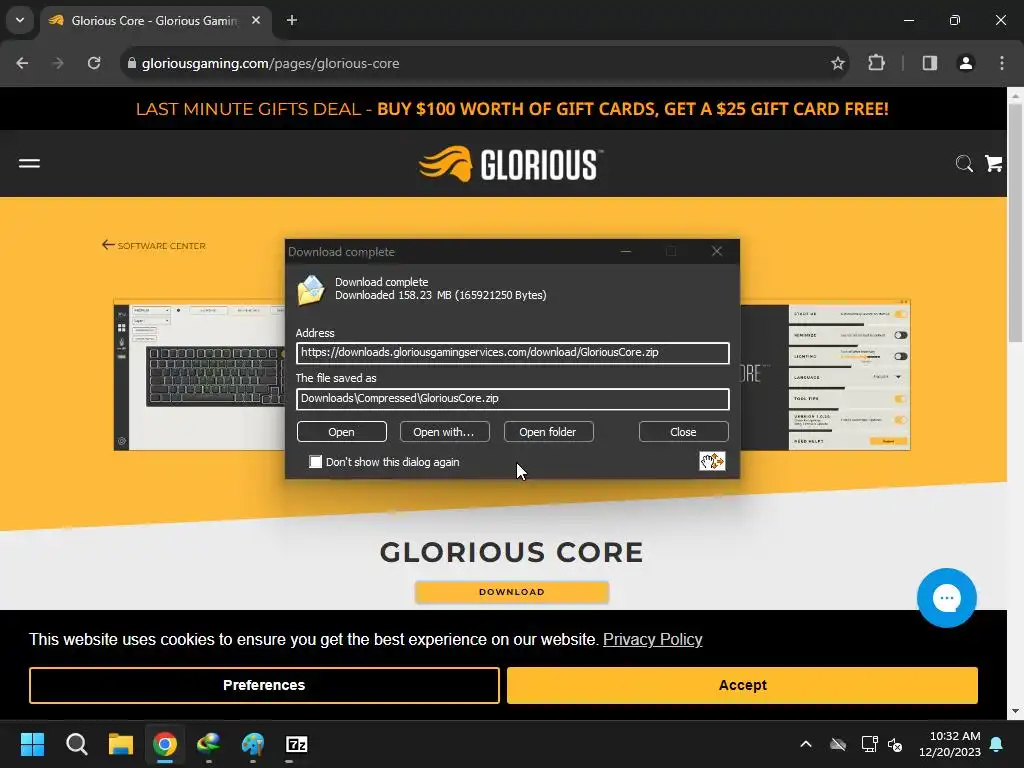Toggle Chrome side panel

[930, 63]
